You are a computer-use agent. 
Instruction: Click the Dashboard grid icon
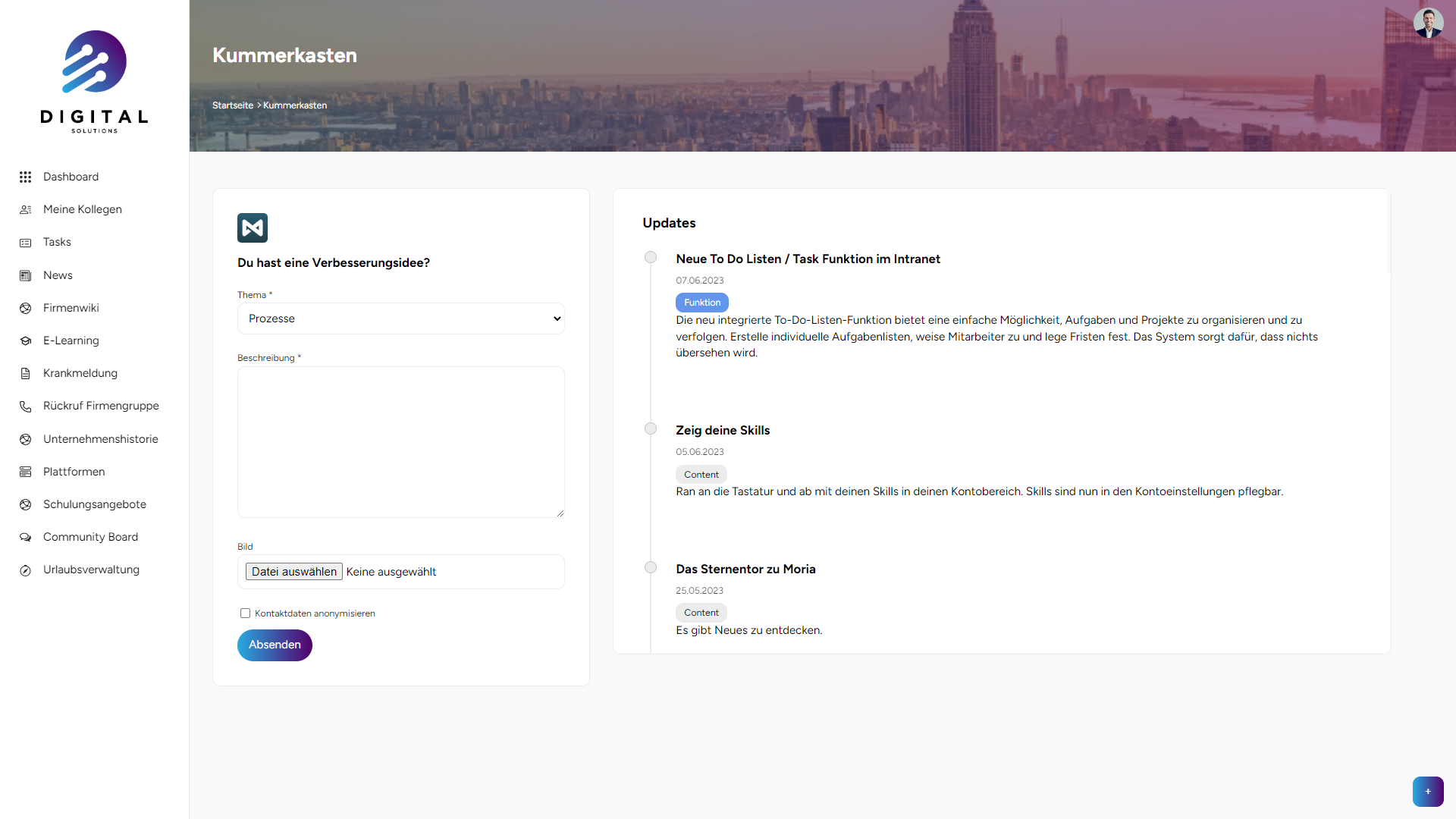[x=25, y=177]
